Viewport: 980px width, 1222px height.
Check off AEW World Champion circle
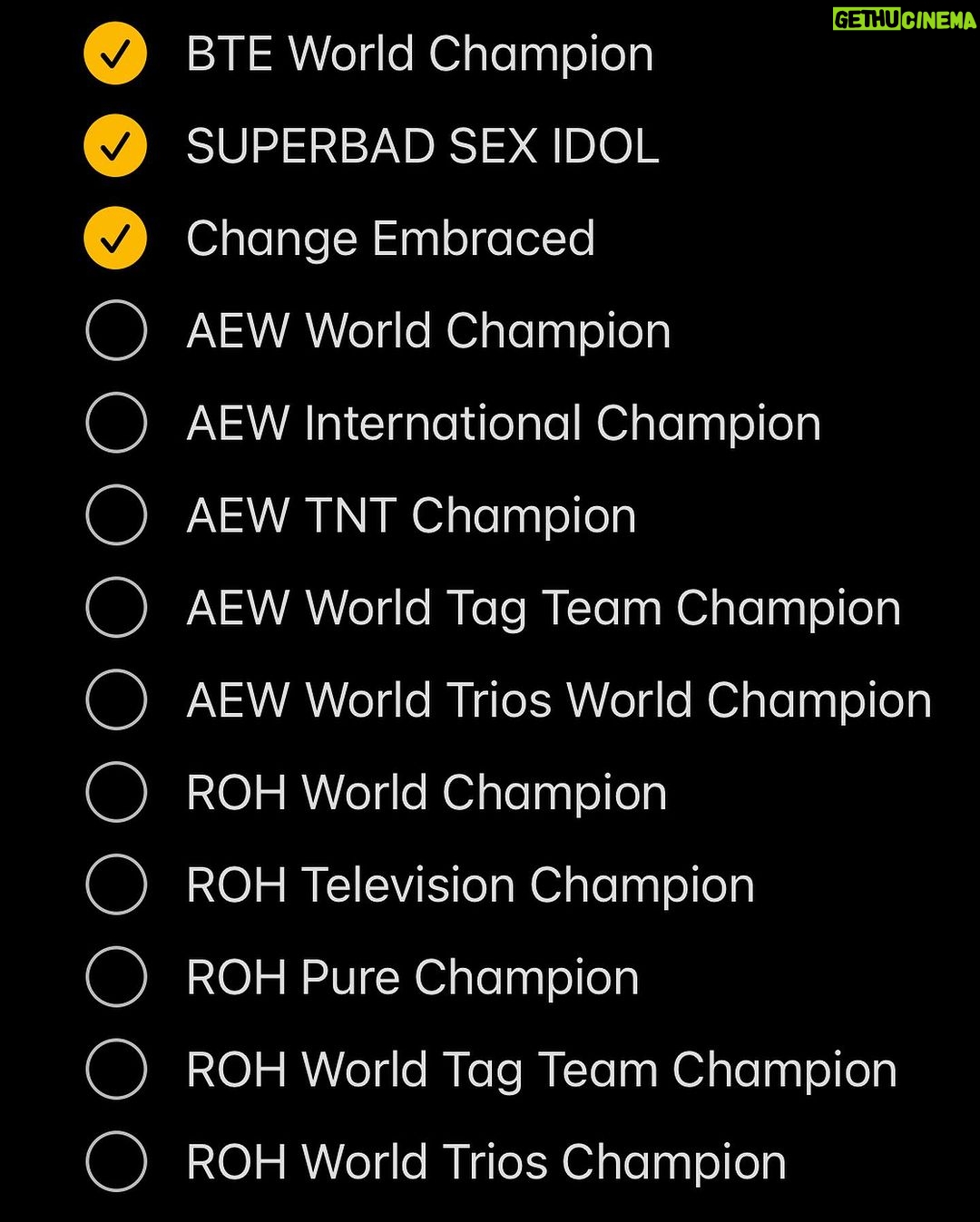tap(116, 331)
